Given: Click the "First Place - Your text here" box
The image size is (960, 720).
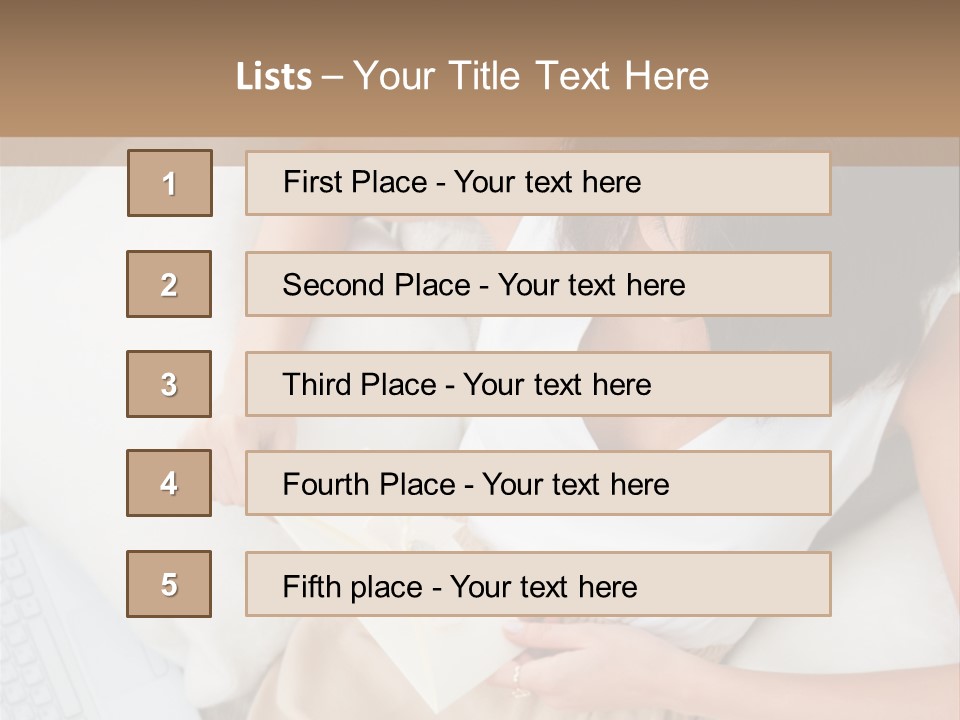Looking at the screenshot, I should tap(538, 183).
